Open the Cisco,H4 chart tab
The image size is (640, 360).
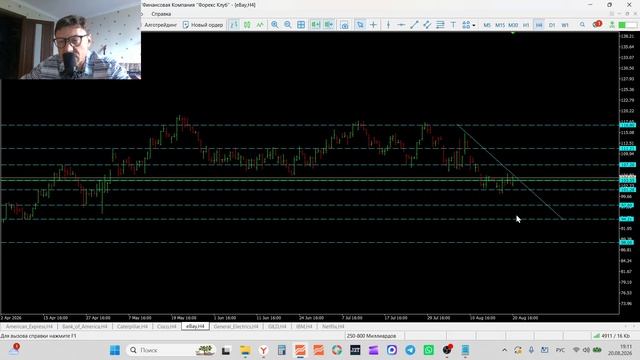tap(167, 327)
